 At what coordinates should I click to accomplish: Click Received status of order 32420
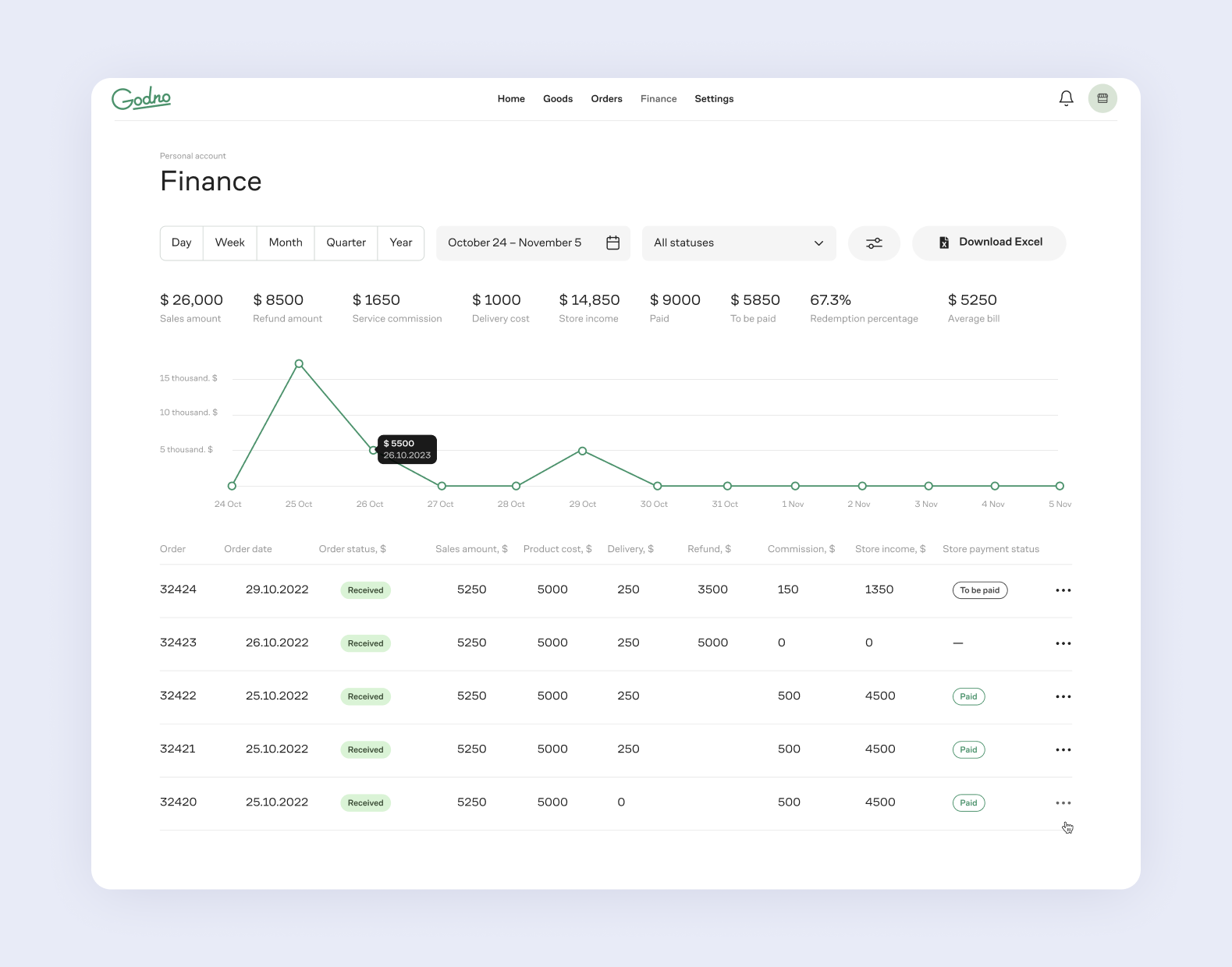point(365,802)
